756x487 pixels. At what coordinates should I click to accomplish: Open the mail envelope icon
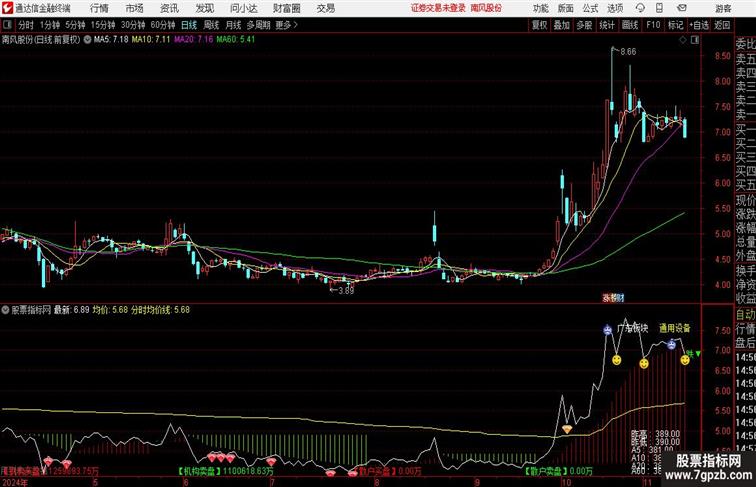click(681, 8)
